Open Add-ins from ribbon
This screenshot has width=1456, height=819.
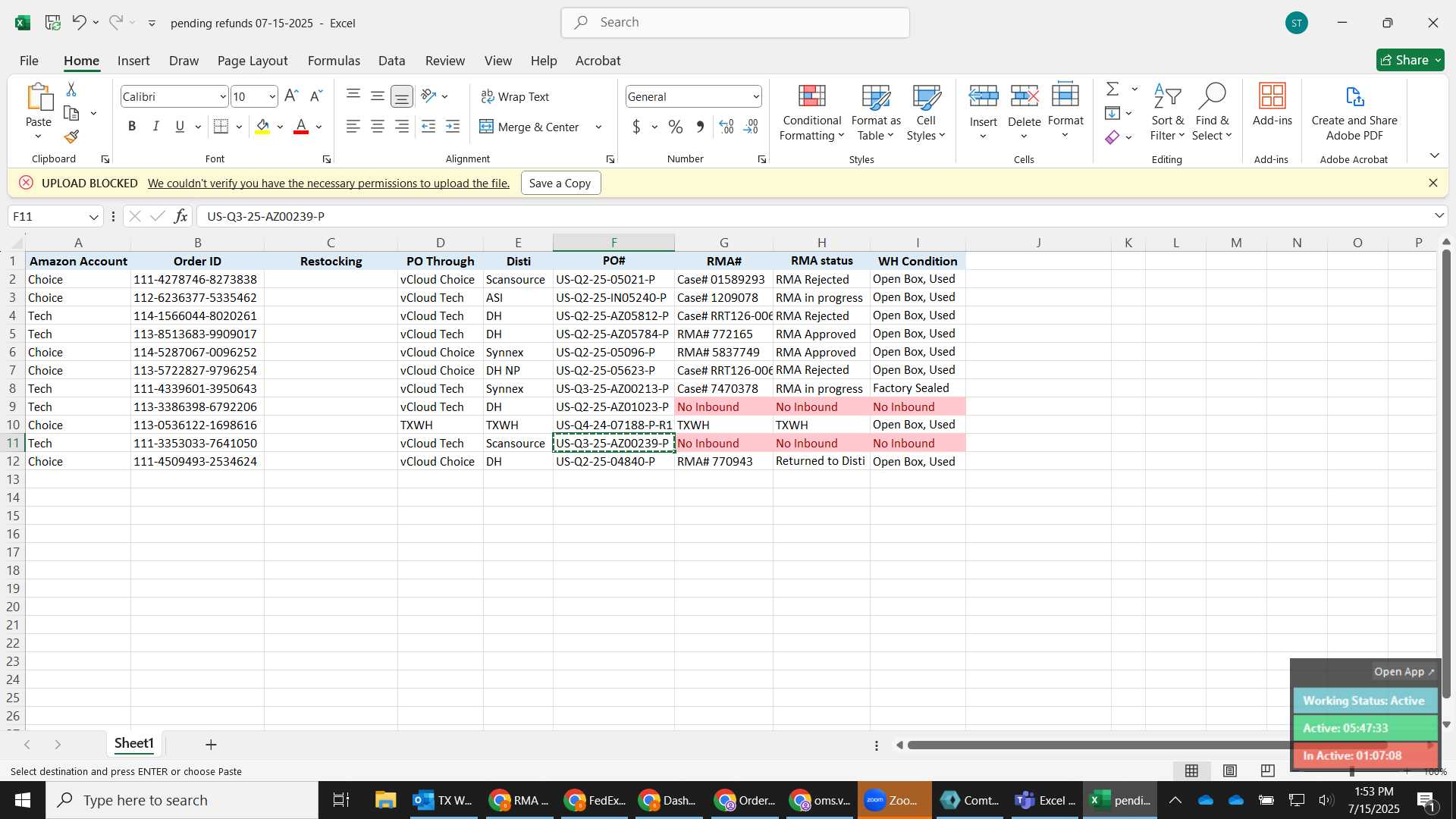pyautogui.click(x=1272, y=105)
